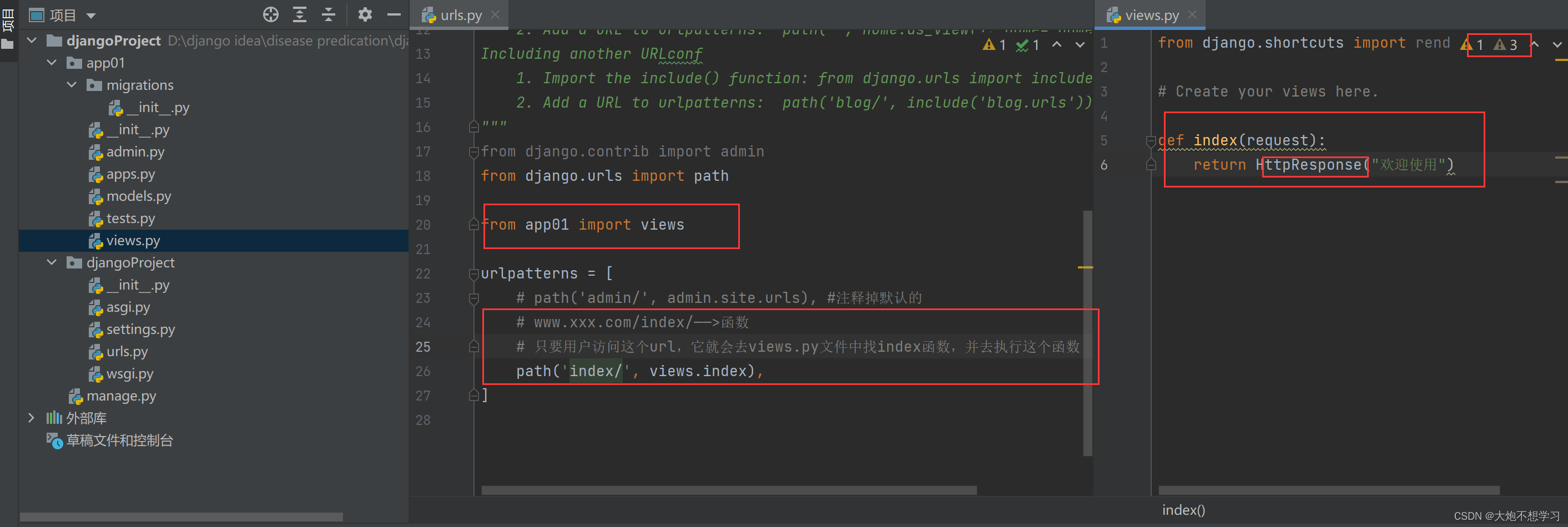The image size is (1568, 527).
Task: Collapse the app01 folder
Action: coord(52,63)
